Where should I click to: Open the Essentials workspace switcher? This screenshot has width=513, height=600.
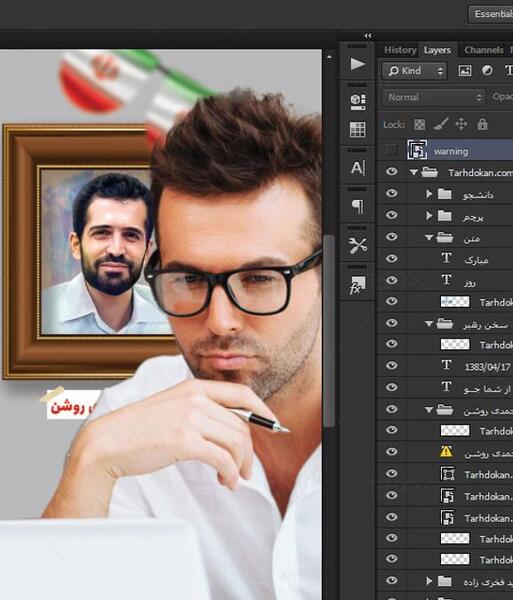pos(491,14)
